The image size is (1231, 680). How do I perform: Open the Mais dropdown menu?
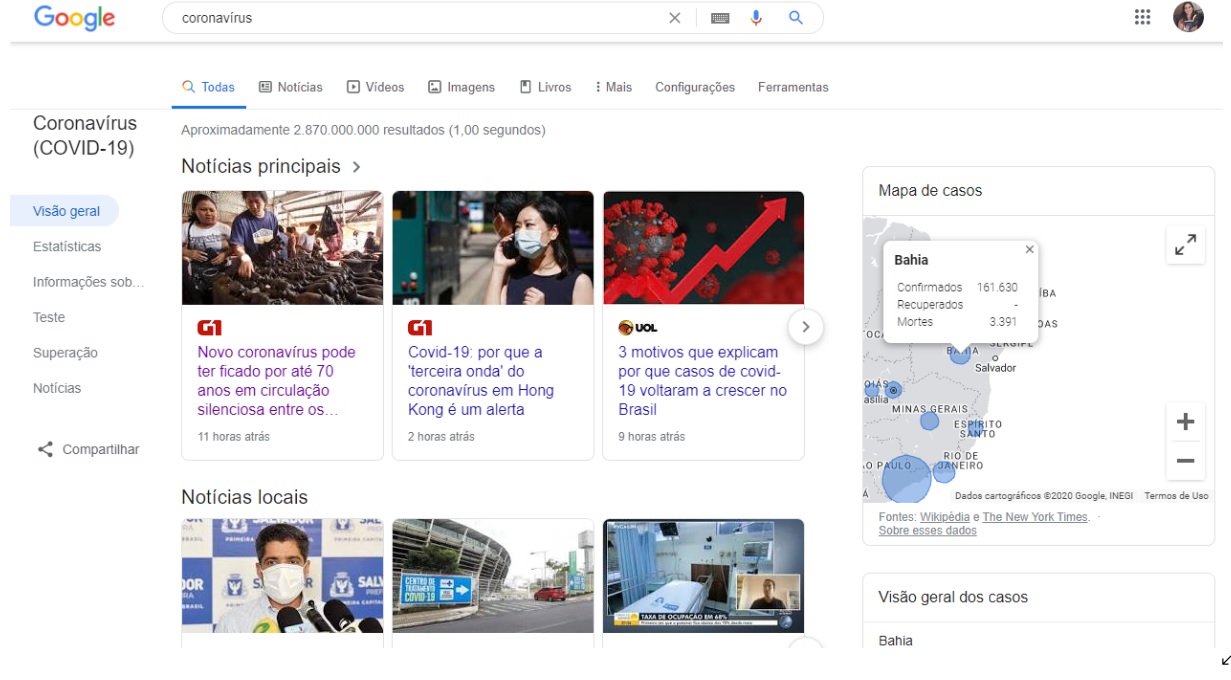coord(613,87)
